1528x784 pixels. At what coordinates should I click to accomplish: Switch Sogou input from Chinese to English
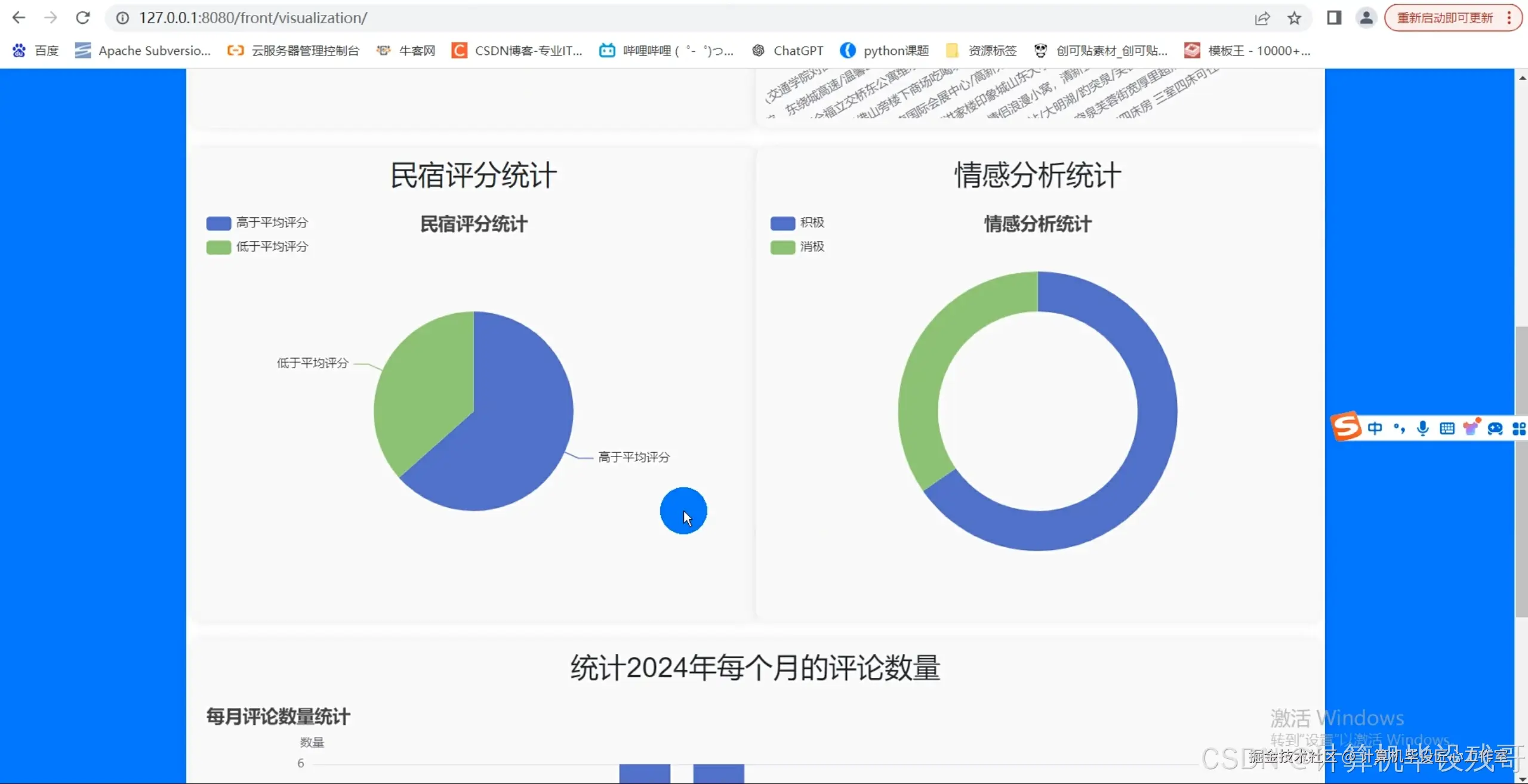coord(1375,428)
